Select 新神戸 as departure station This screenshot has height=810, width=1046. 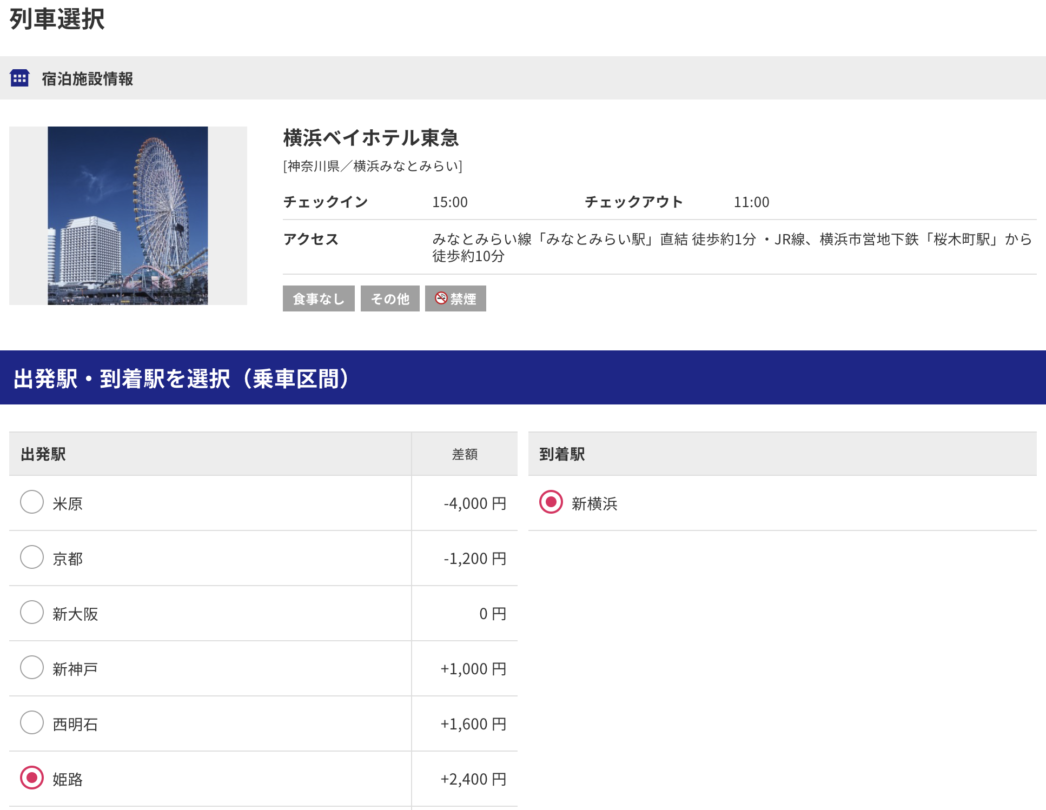pyautogui.click(x=31, y=667)
